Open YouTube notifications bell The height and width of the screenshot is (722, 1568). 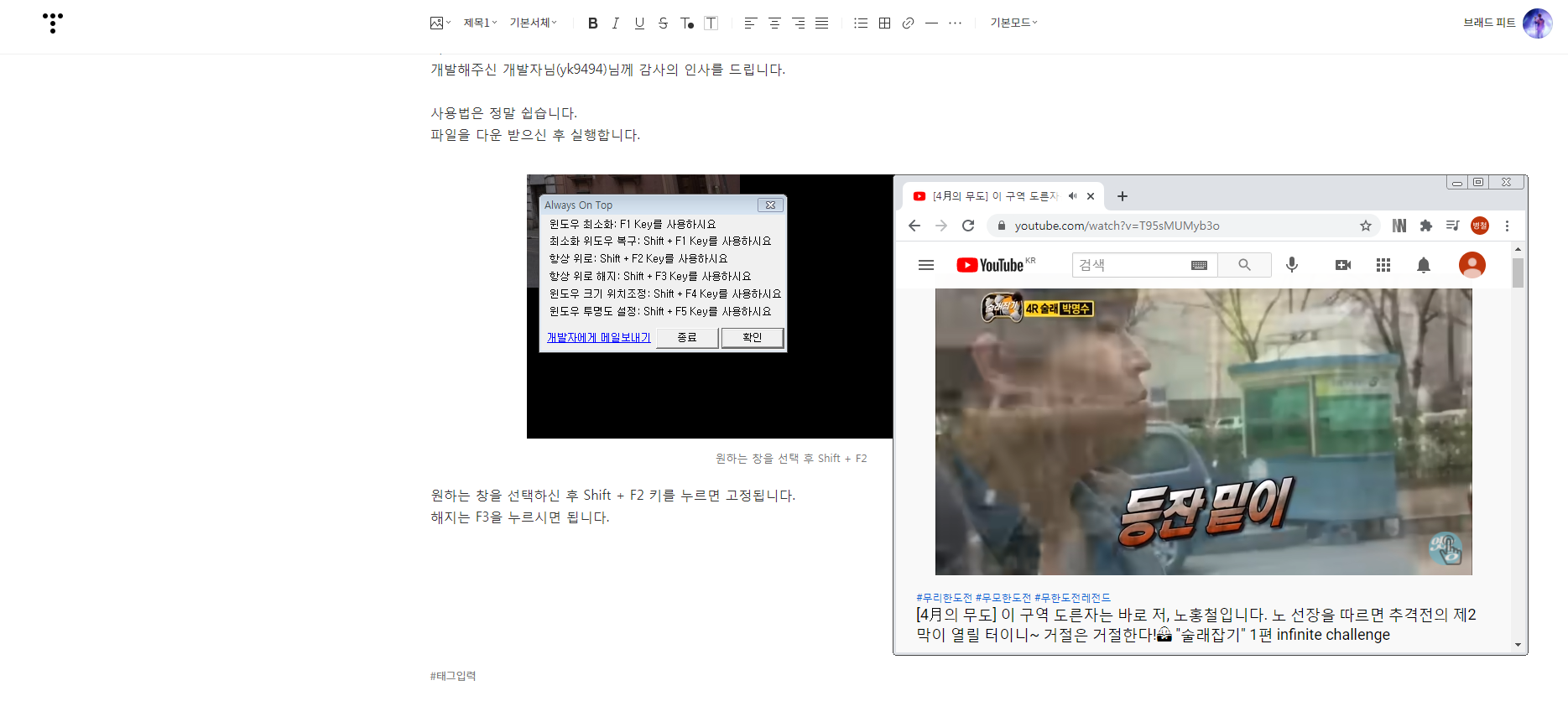point(1424,265)
